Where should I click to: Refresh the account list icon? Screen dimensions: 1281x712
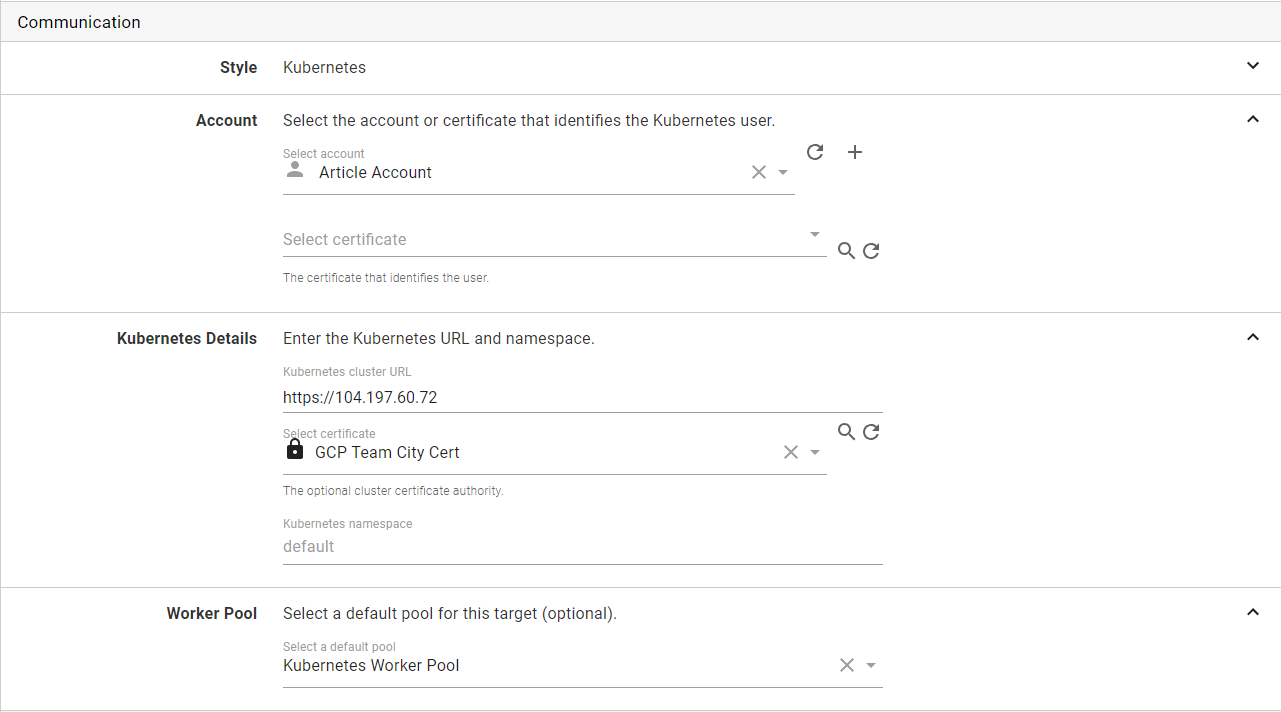(815, 152)
